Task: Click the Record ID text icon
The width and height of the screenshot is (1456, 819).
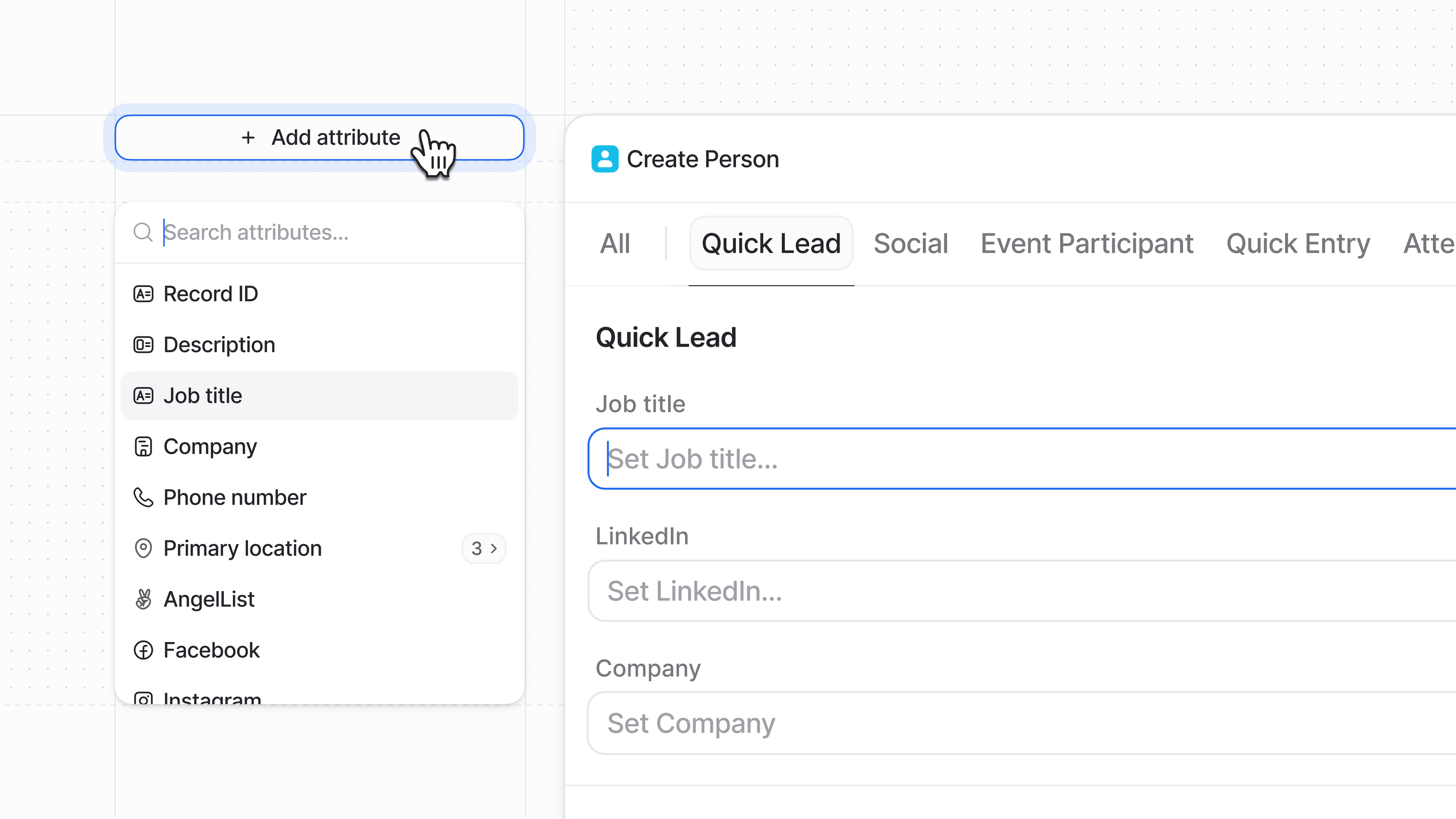Action: [x=143, y=294]
